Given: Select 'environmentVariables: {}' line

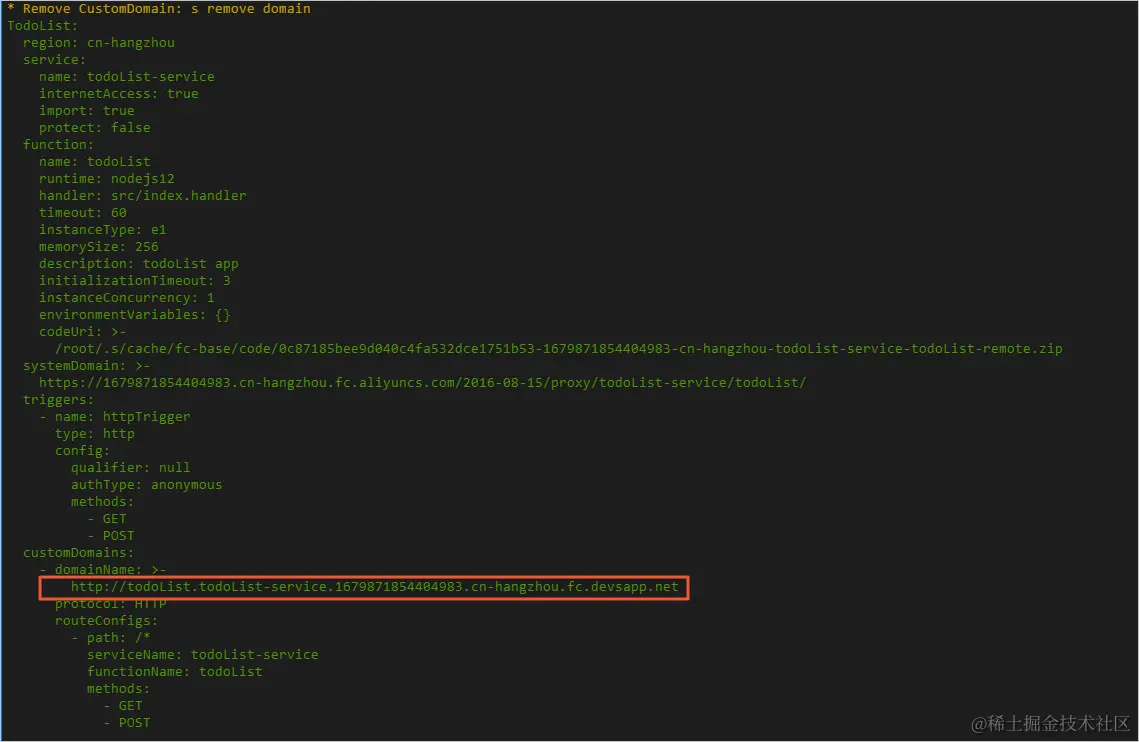Looking at the screenshot, I should tap(134, 315).
